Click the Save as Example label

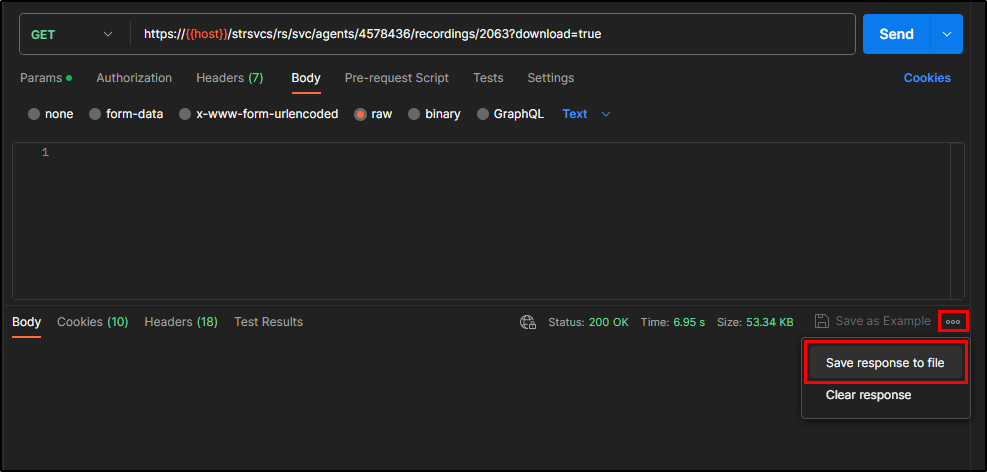(883, 321)
